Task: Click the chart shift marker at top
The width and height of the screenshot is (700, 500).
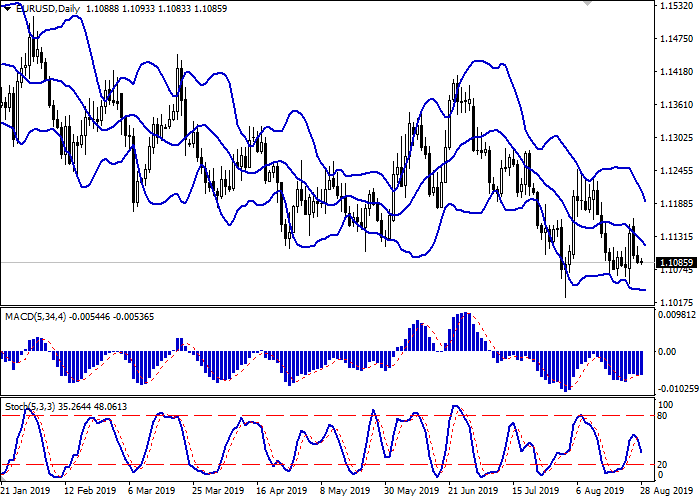Action: (x=587, y=5)
